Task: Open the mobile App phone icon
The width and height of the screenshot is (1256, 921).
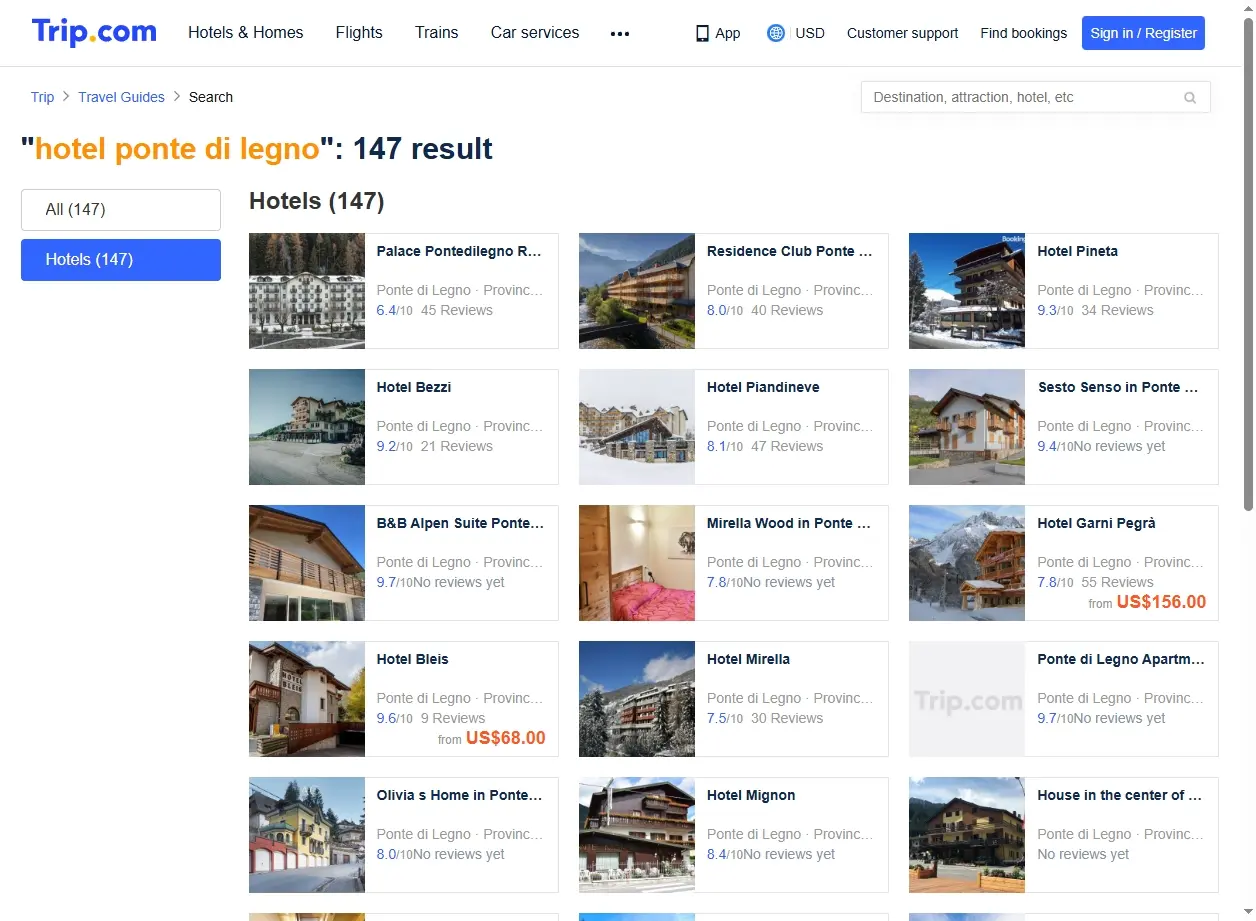Action: coord(702,33)
